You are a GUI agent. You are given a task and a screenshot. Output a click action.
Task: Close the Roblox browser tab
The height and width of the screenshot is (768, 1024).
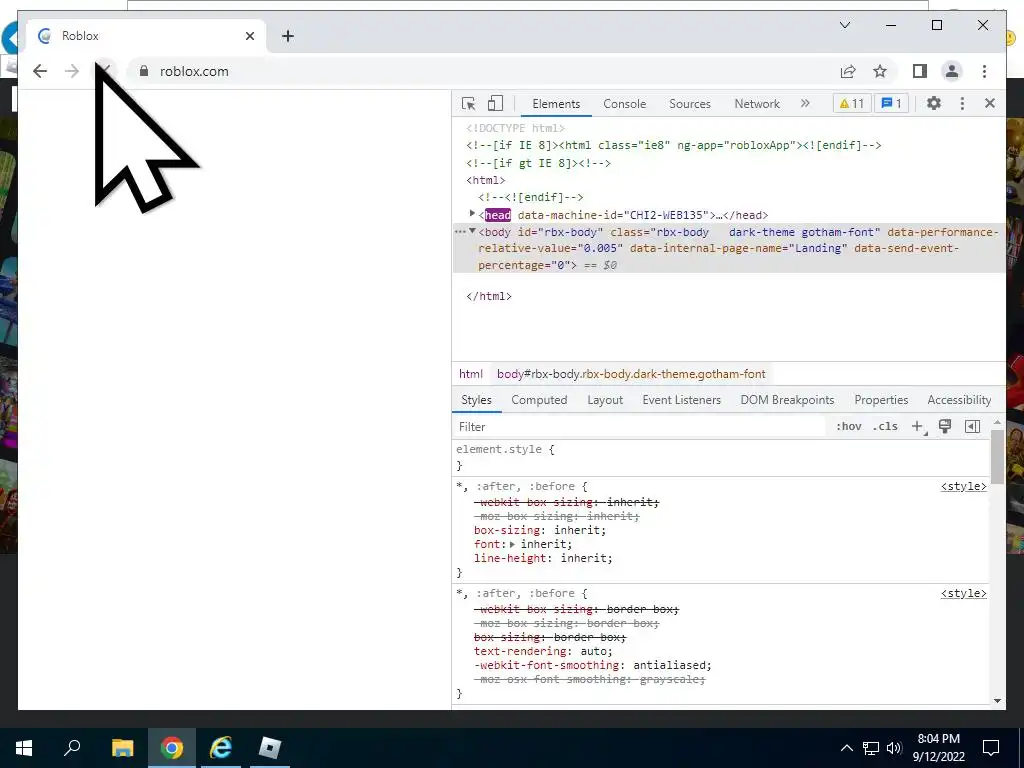tap(249, 36)
